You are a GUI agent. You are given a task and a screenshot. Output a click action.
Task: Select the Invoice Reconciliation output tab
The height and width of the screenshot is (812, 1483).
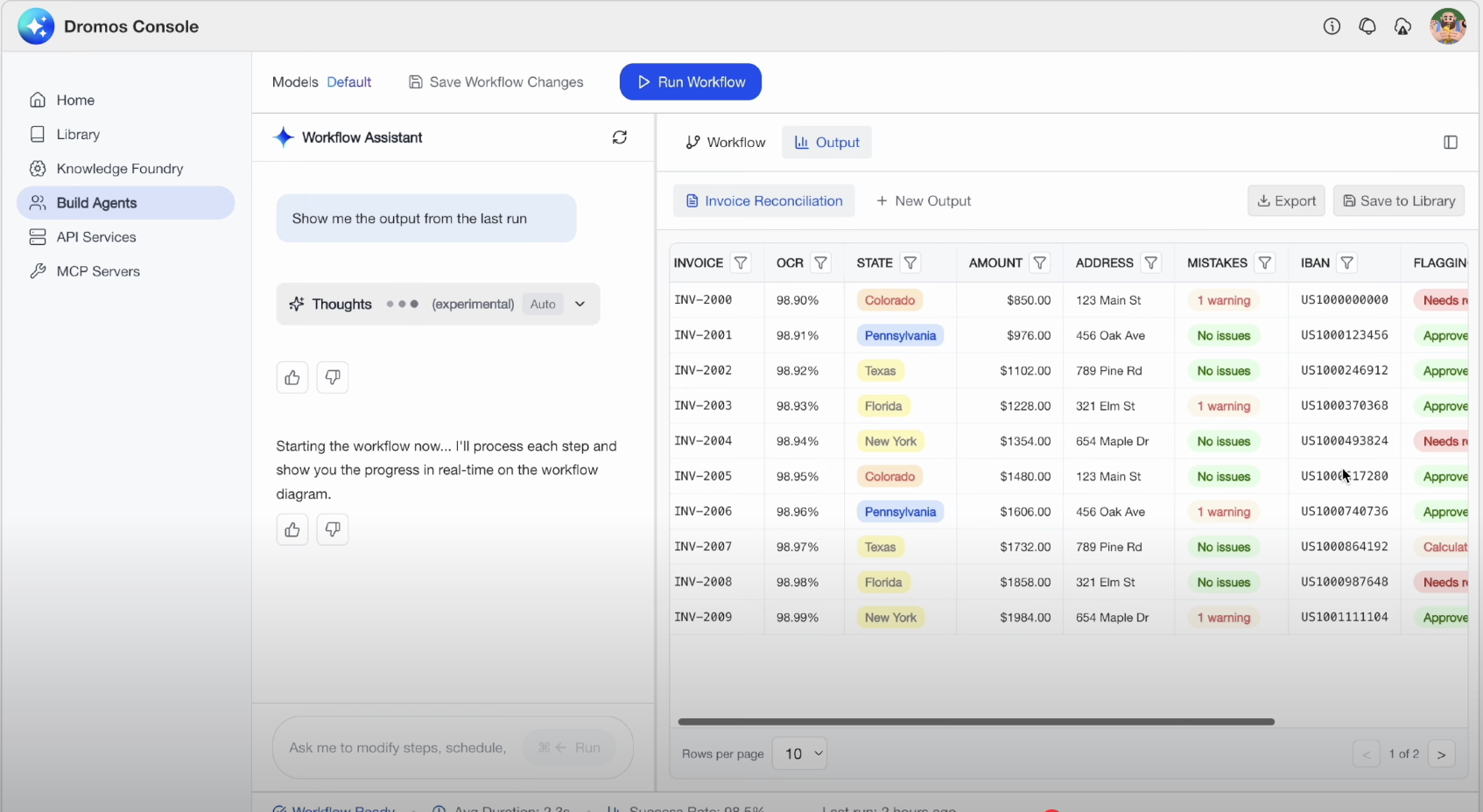point(764,201)
